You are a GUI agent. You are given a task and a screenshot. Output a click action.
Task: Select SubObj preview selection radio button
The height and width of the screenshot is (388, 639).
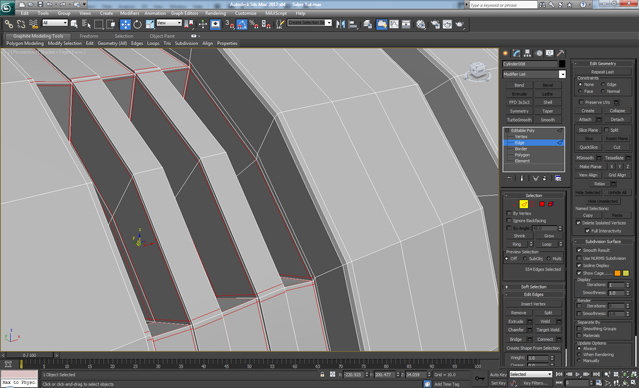(x=525, y=259)
